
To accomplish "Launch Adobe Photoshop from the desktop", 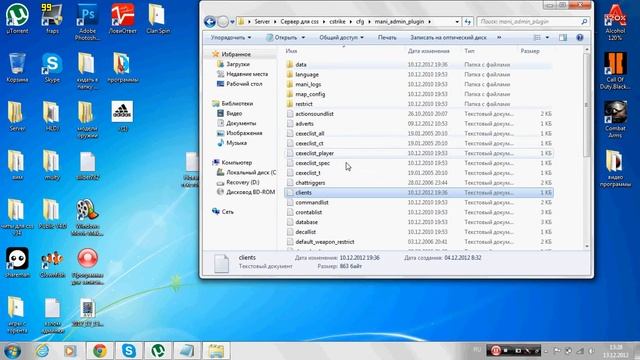I will [87, 21].
